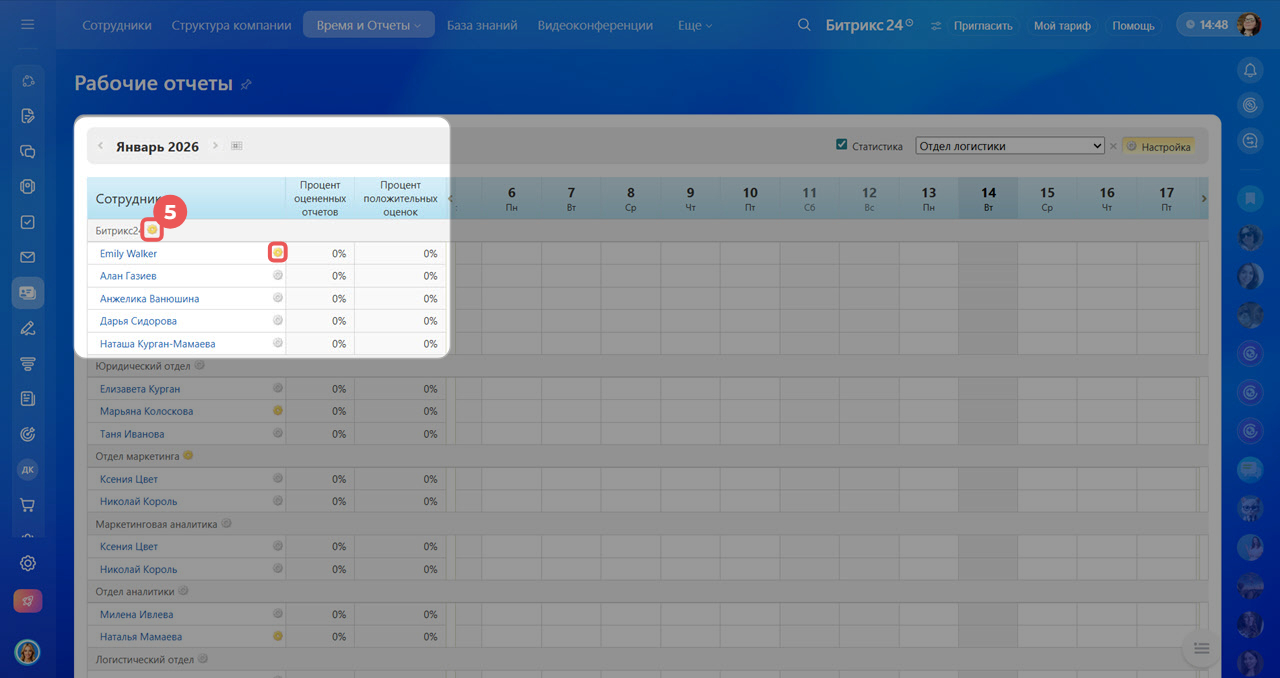Open the Отдел логистики department dropdown
The image size is (1280, 678).
(1009, 146)
